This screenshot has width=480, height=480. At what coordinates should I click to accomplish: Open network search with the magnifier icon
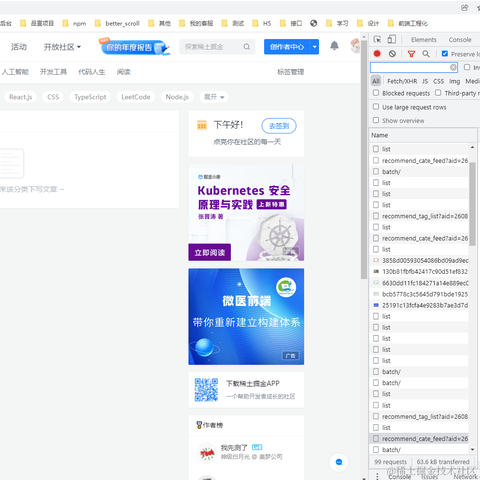(426, 54)
